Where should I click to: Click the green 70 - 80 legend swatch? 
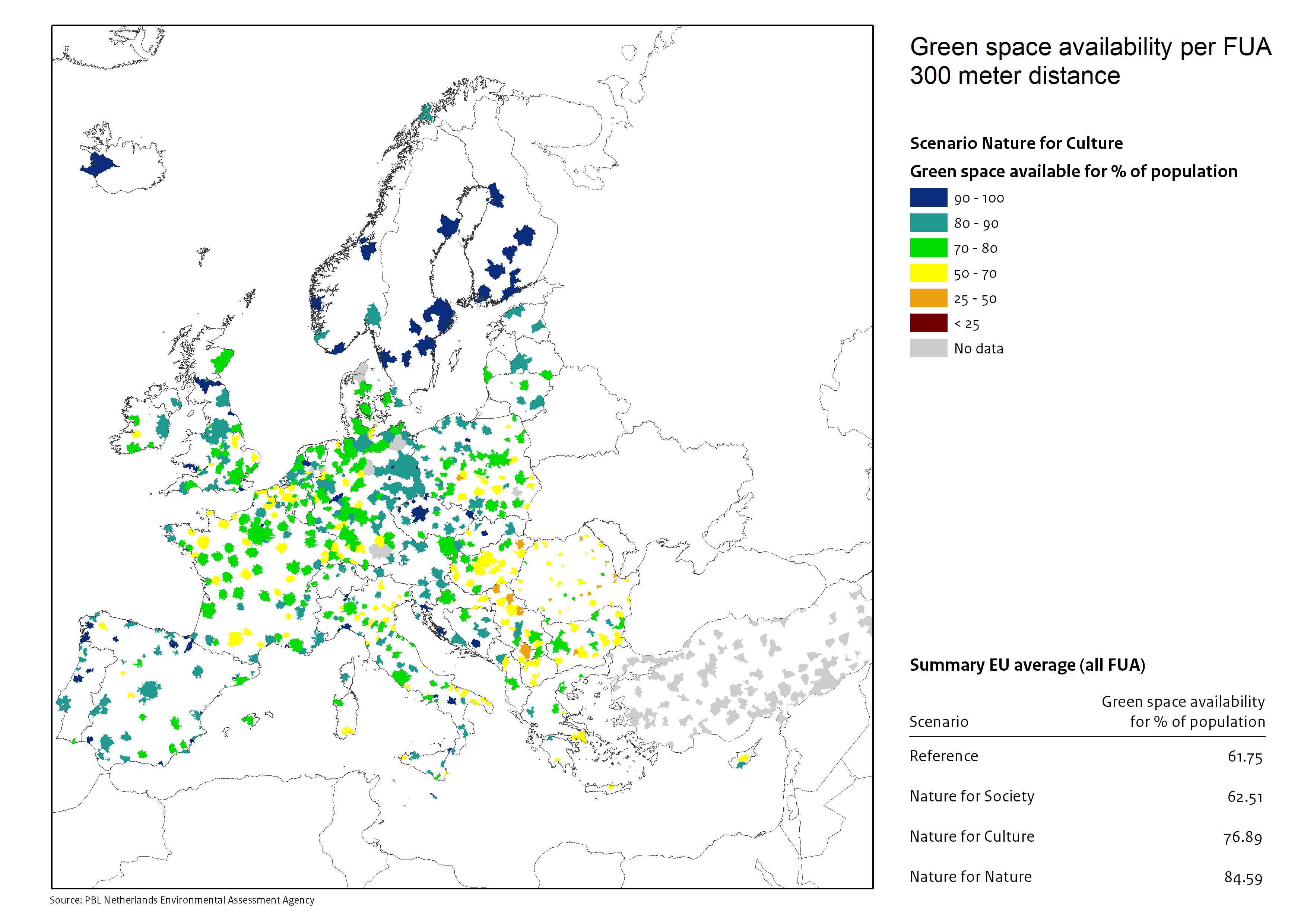929,248
